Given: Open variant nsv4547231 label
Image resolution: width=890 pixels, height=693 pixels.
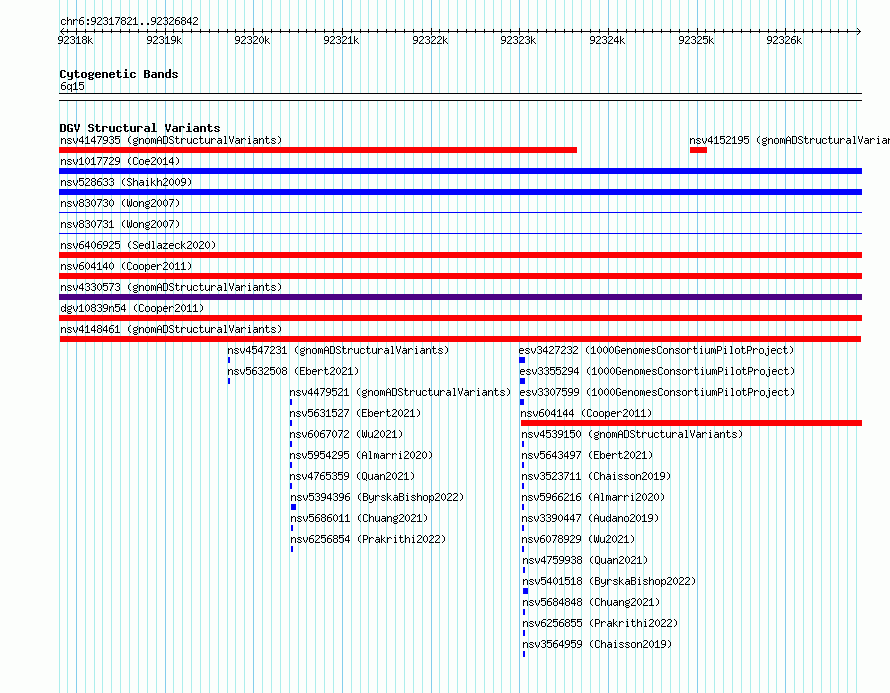Looking at the screenshot, I should click(338, 350).
